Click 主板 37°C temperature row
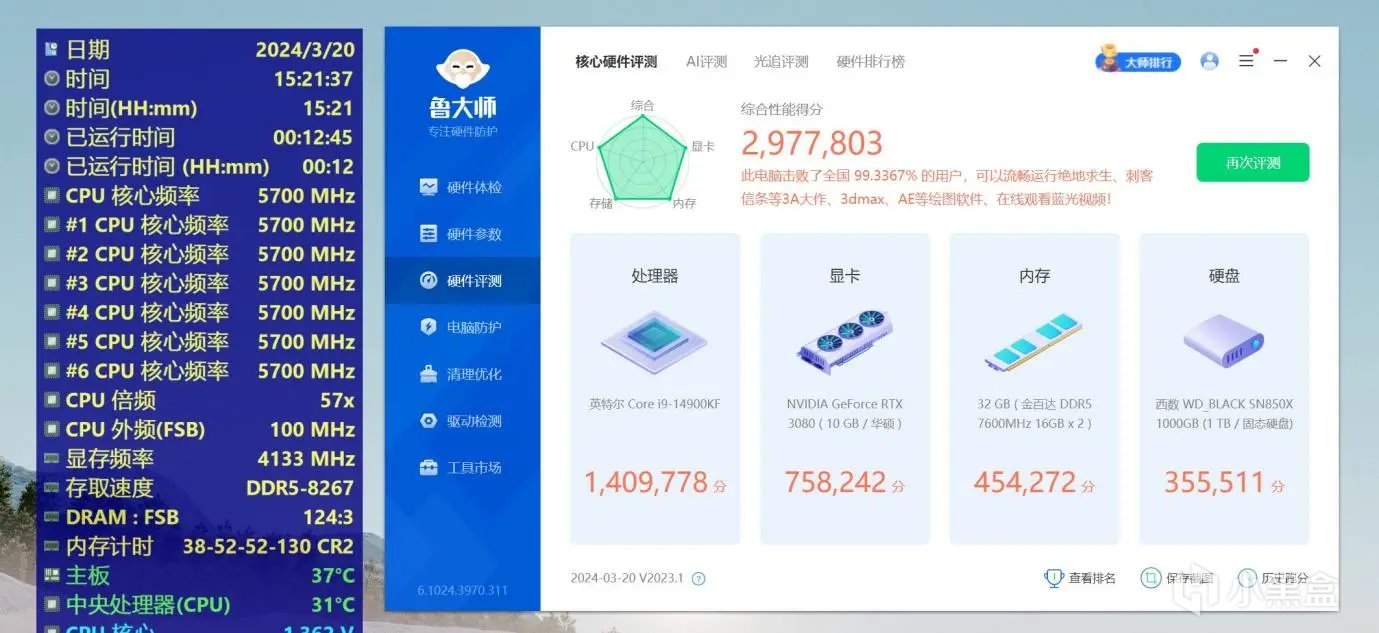1379x633 pixels. [x=200, y=575]
